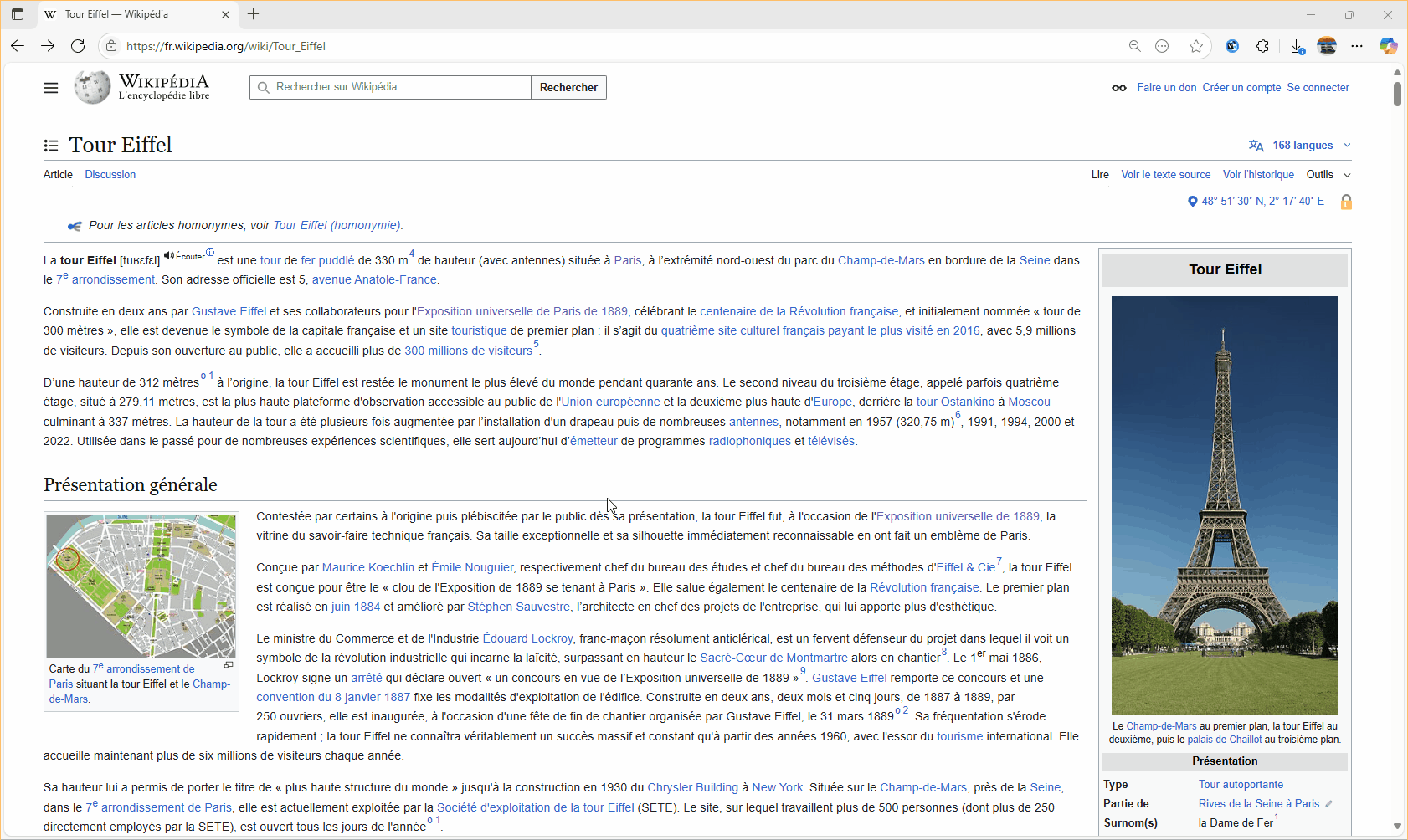The image size is (1408, 840).
Task: Open the Wikipedia main hamburger menu
Action: point(51,88)
